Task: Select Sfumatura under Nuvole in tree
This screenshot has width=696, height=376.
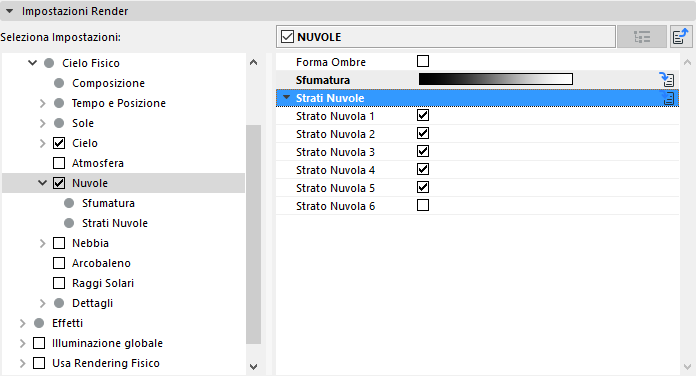Action: point(108,203)
